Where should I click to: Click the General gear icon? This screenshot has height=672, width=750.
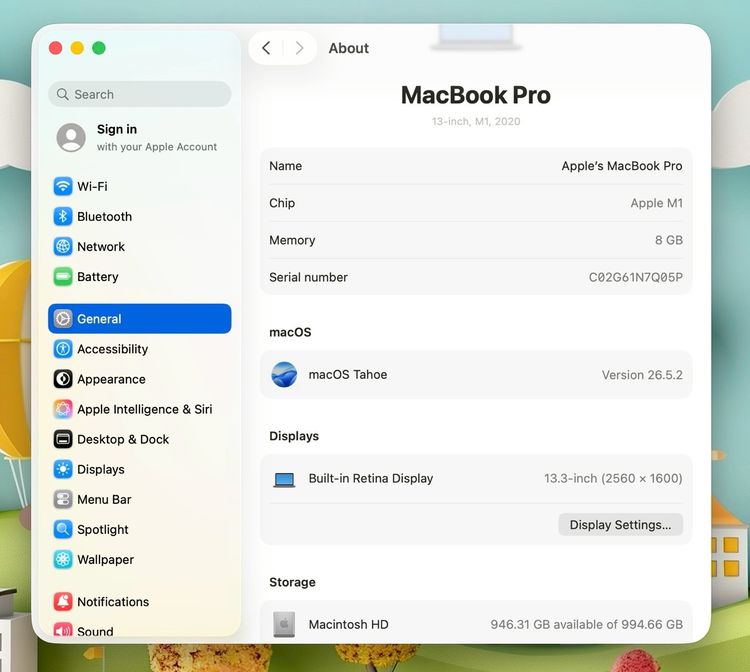pos(63,319)
